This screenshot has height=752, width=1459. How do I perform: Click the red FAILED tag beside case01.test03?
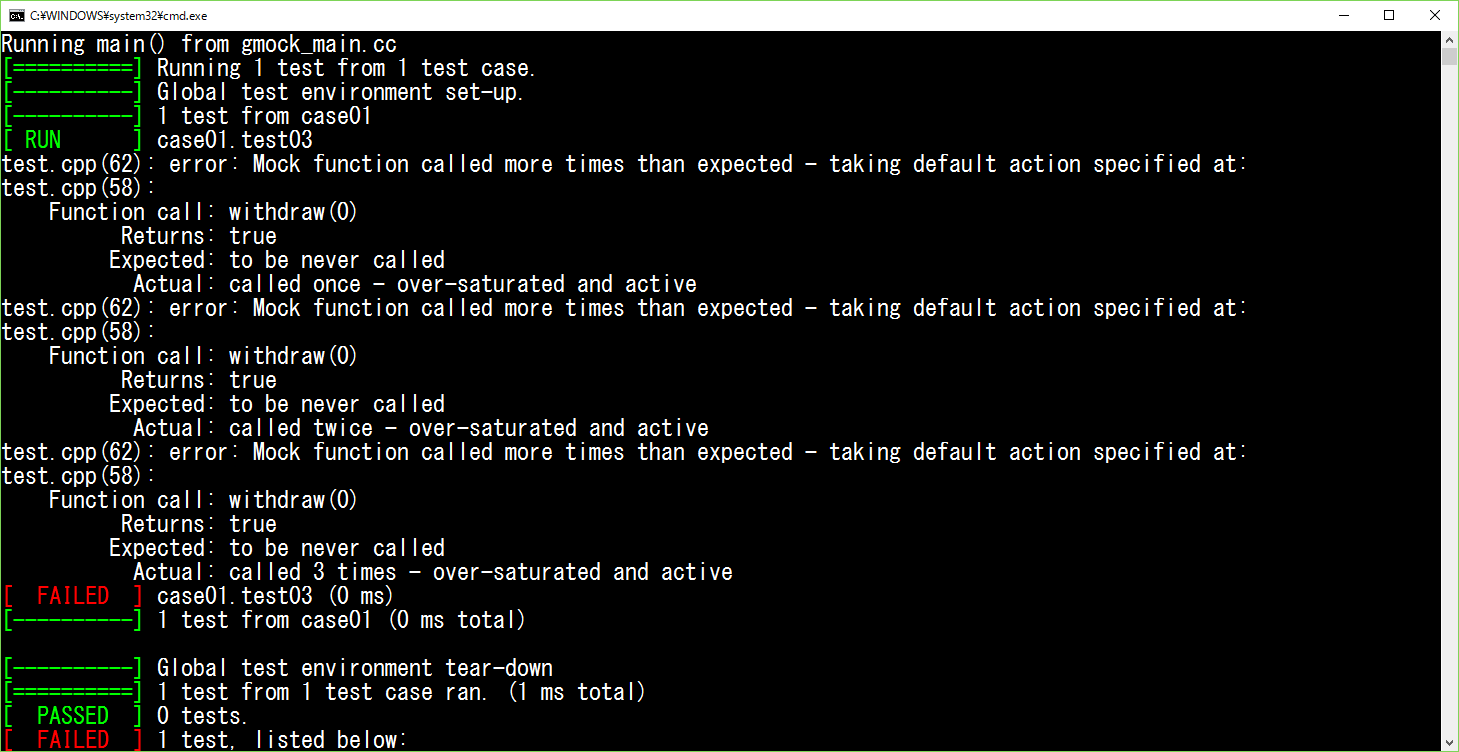pos(72,596)
